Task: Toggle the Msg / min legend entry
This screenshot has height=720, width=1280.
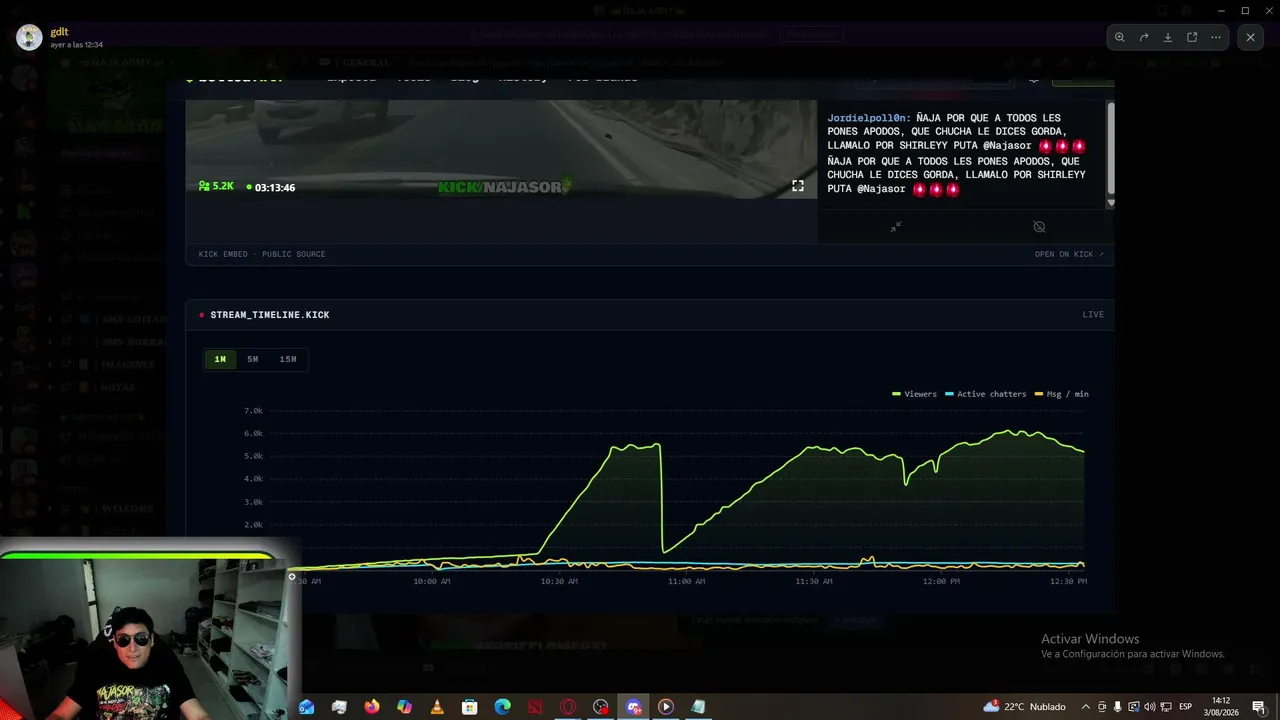Action: 1062,394
